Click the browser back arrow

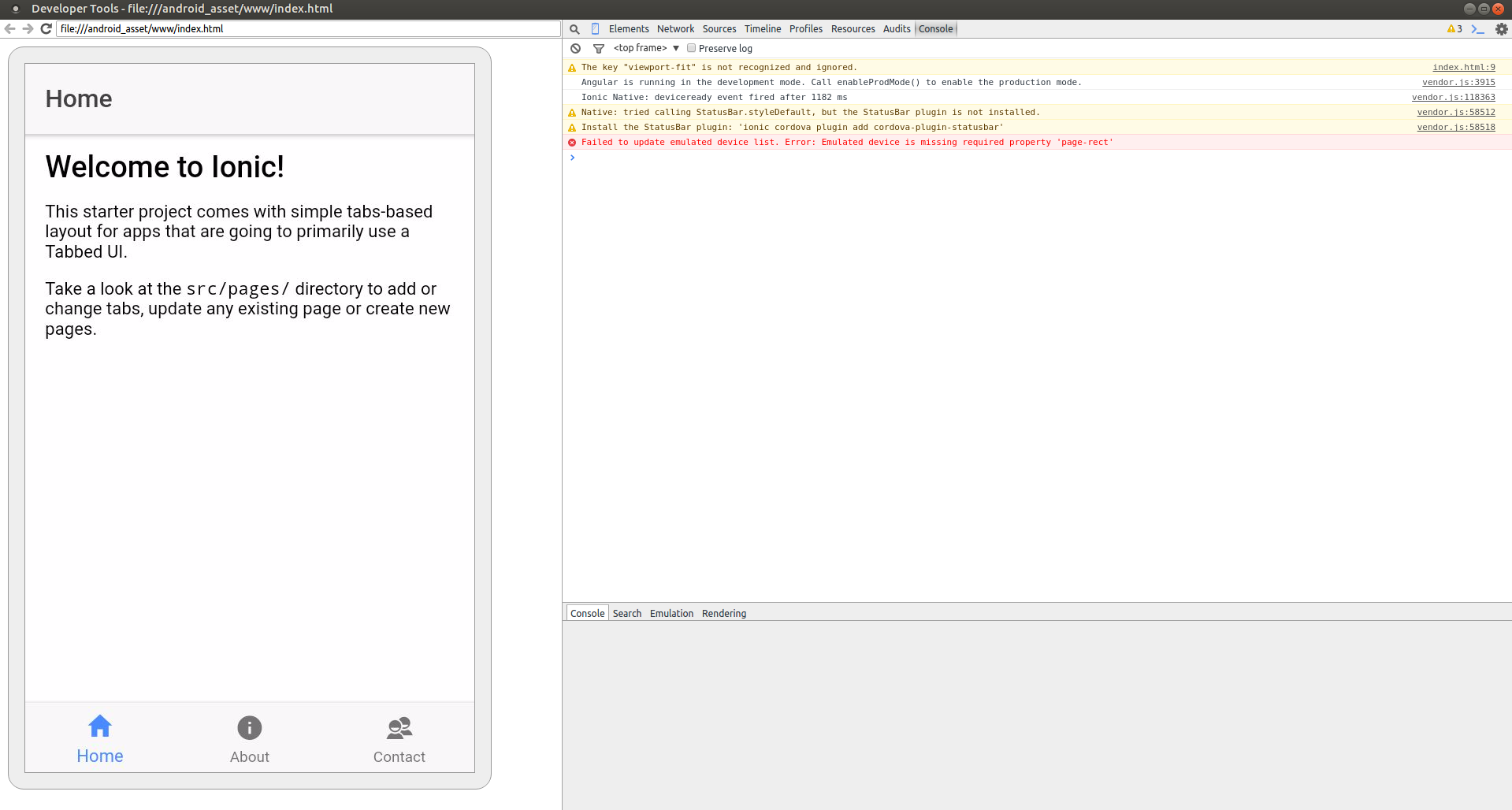9,28
